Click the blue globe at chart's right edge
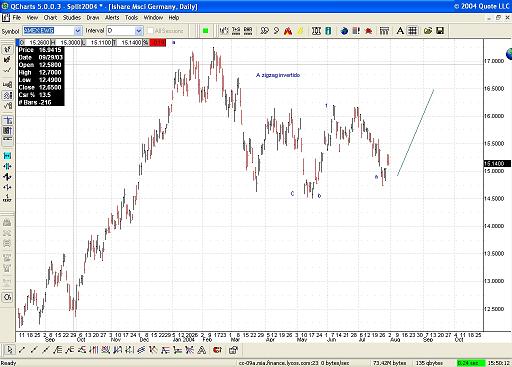Image resolution: width=512 pixels, height=367 pixels. click(509, 54)
